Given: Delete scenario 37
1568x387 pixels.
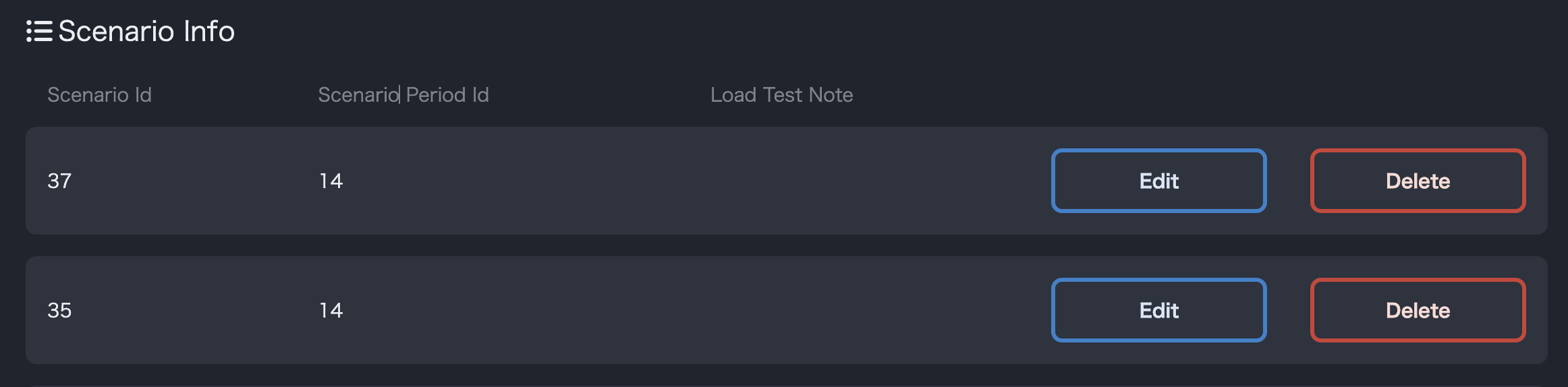Looking at the screenshot, I should pos(1418,181).
